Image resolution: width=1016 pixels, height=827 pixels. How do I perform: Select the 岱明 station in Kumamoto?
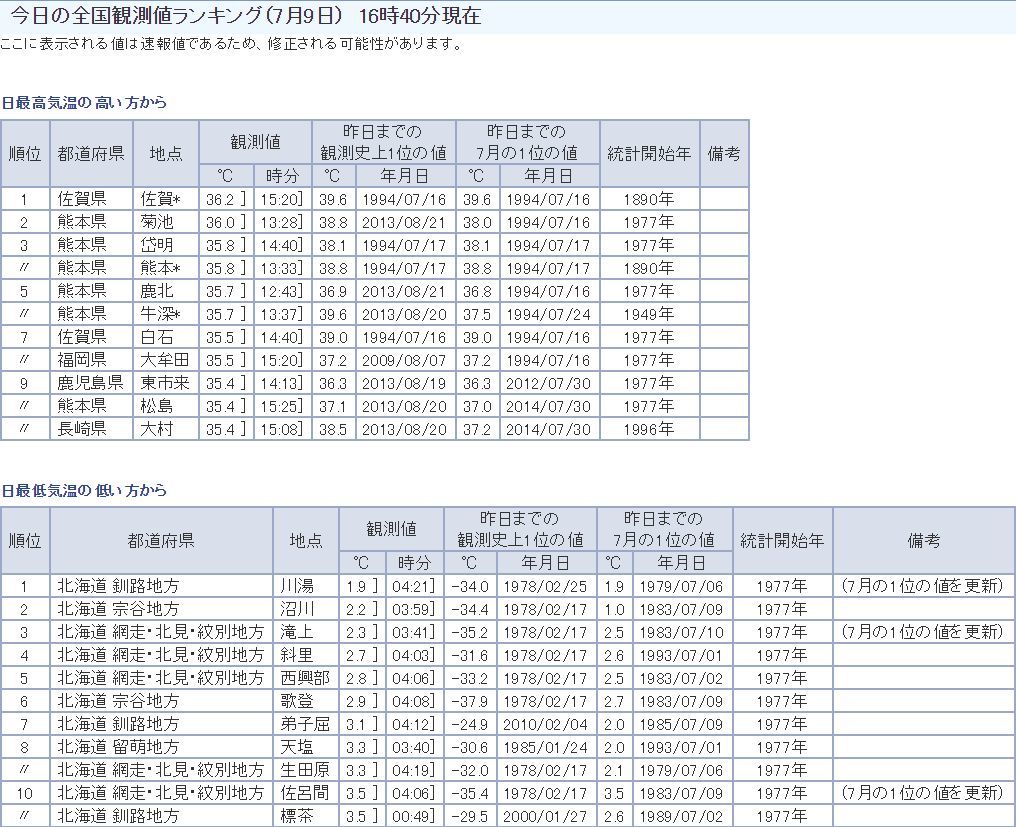point(157,245)
